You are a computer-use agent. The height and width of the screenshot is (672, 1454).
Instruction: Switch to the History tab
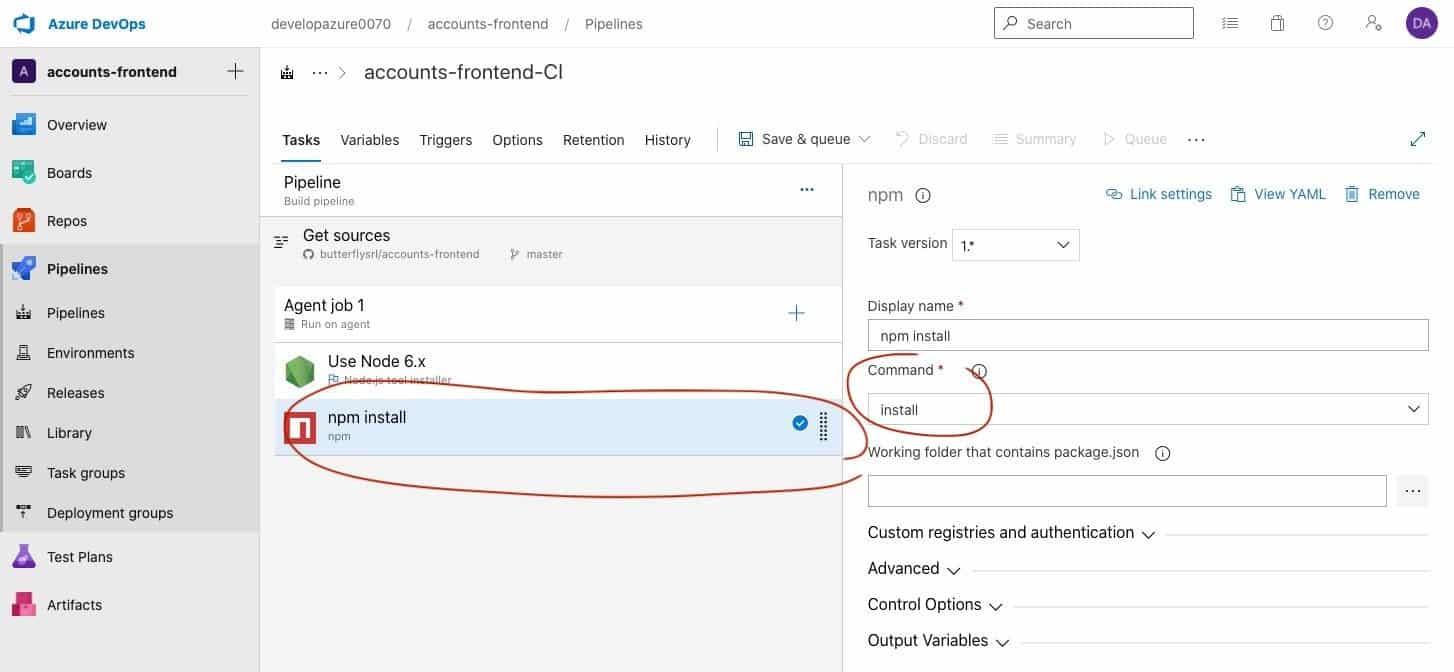click(x=667, y=140)
